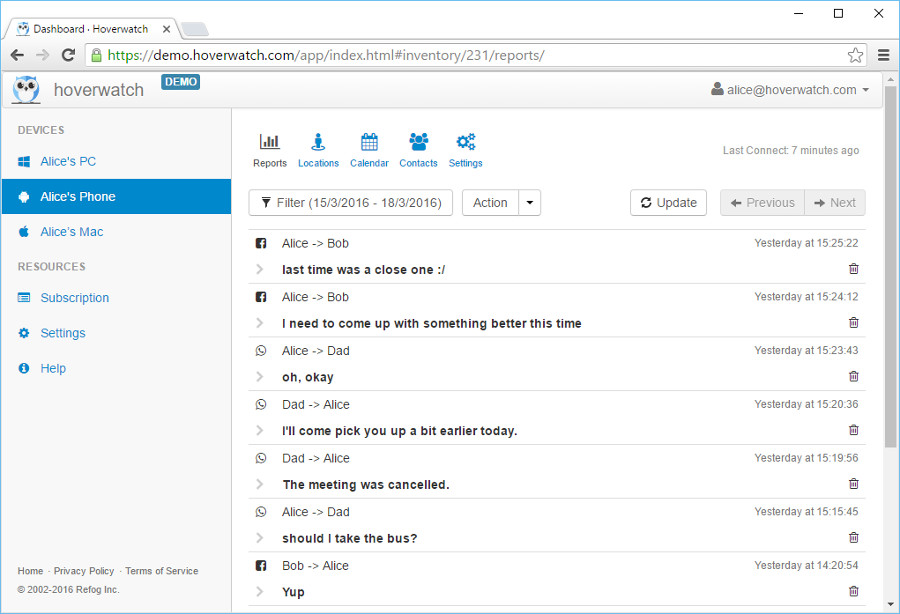Expand the 'oh, okay' message
The image size is (900, 614).
(259, 376)
